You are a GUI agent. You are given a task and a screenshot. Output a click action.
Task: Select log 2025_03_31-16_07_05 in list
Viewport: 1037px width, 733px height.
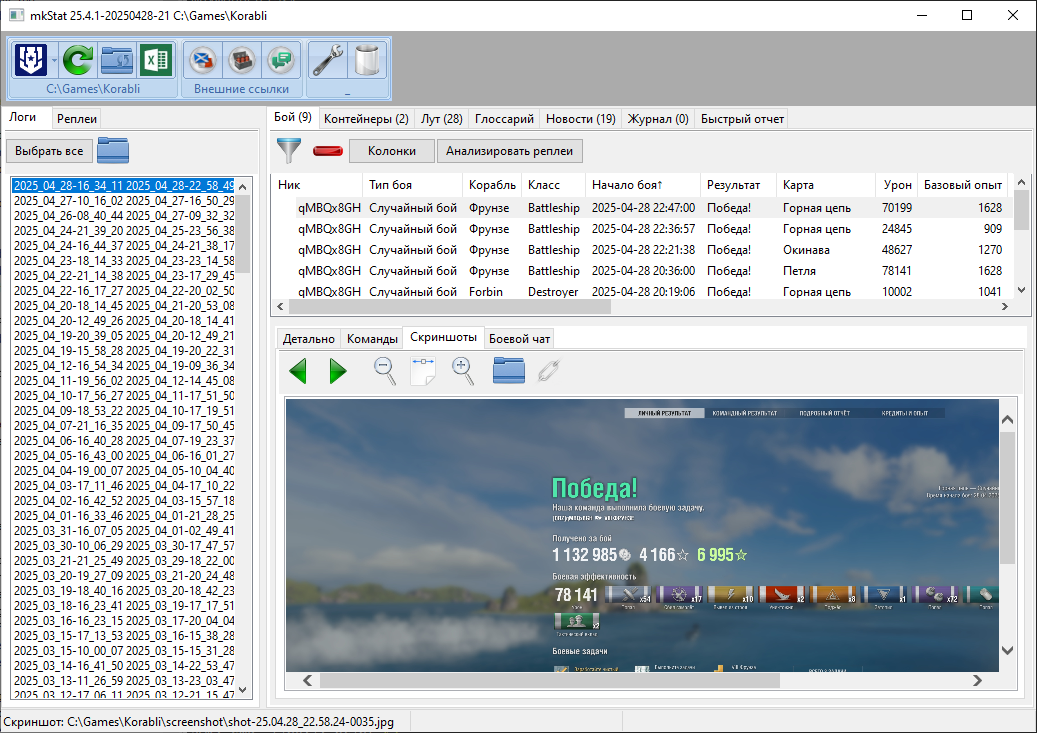pyautogui.click(x=124, y=531)
